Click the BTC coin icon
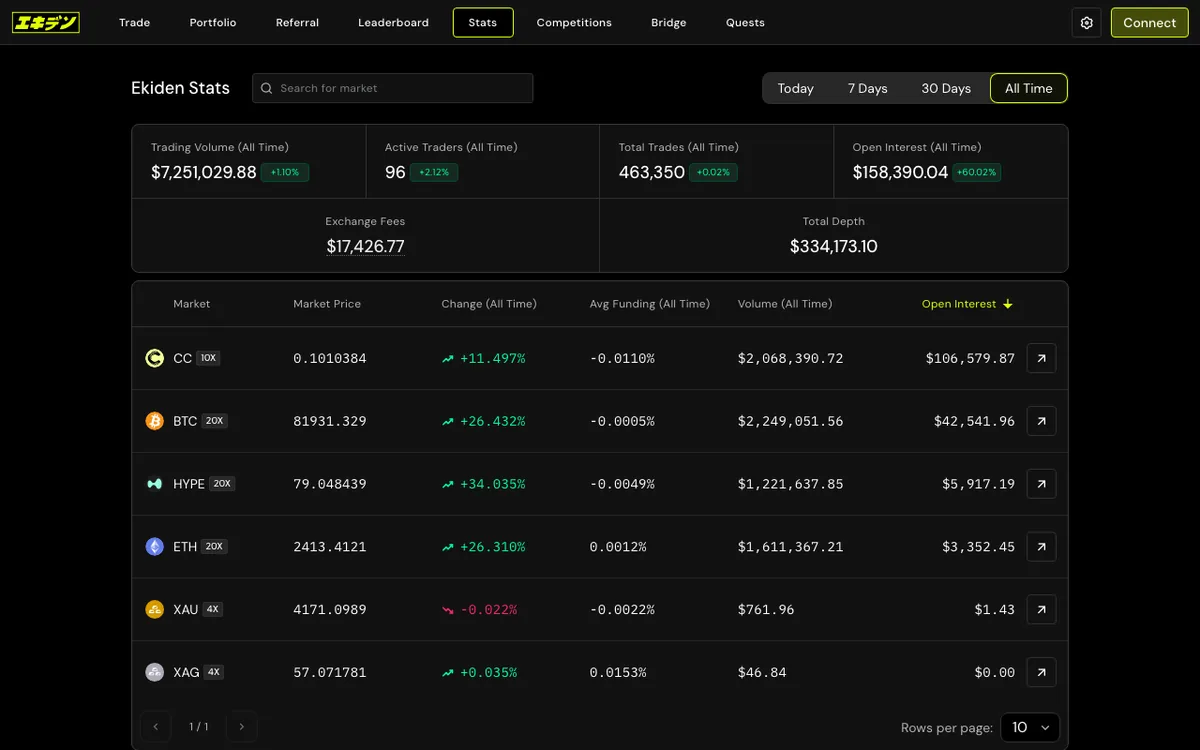Viewport: 1200px width, 750px height. pyautogui.click(x=154, y=421)
